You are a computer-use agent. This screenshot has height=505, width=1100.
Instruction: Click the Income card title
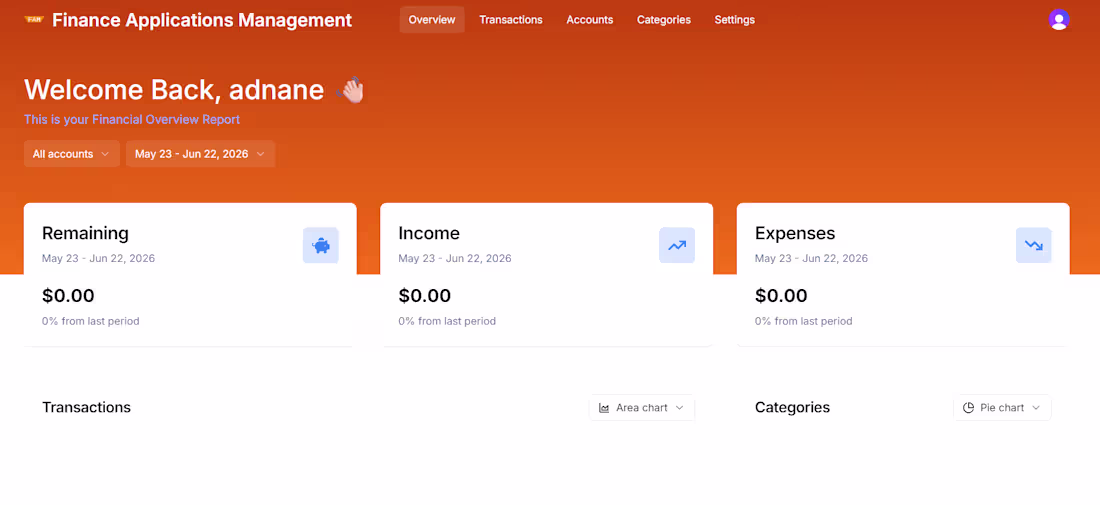[x=429, y=233]
